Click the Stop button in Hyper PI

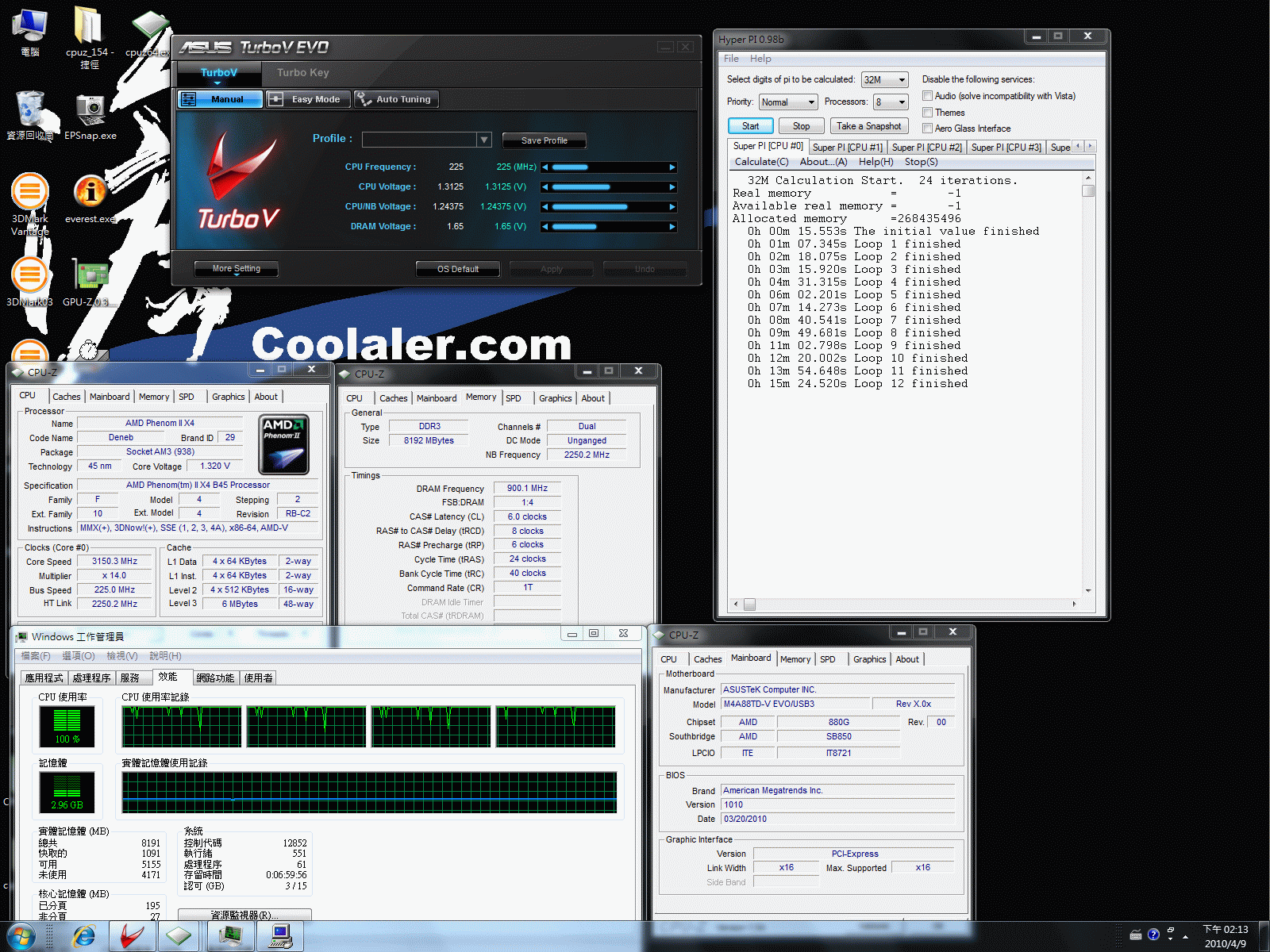tap(802, 126)
